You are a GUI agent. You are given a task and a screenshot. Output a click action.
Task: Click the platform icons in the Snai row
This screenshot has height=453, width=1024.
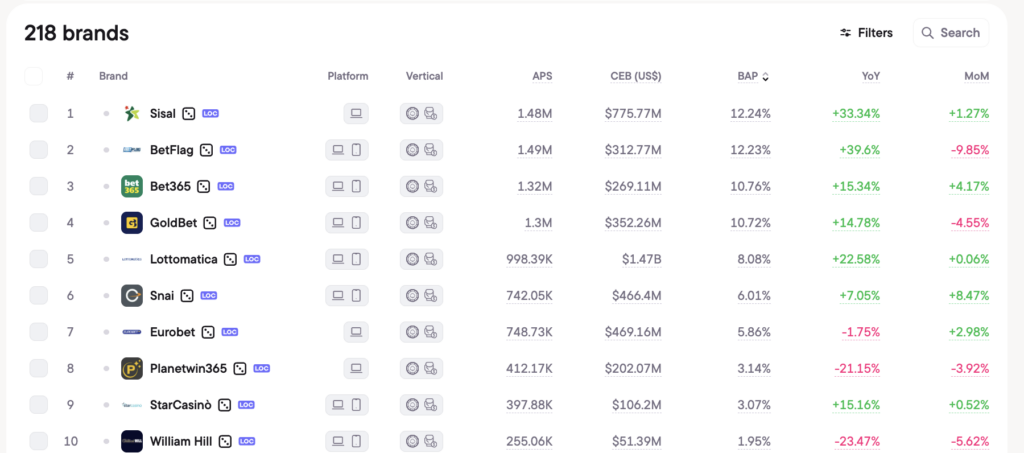pos(347,296)
